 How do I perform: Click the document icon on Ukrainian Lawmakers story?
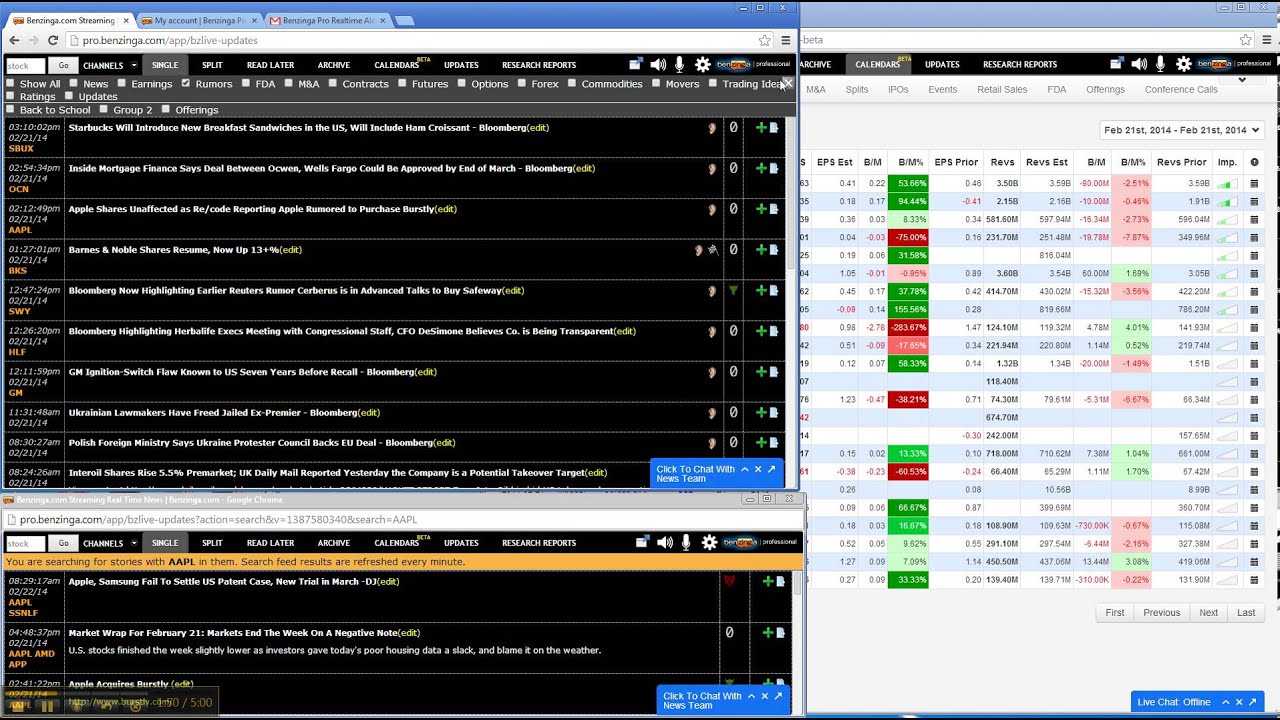(x=774, y=413)
